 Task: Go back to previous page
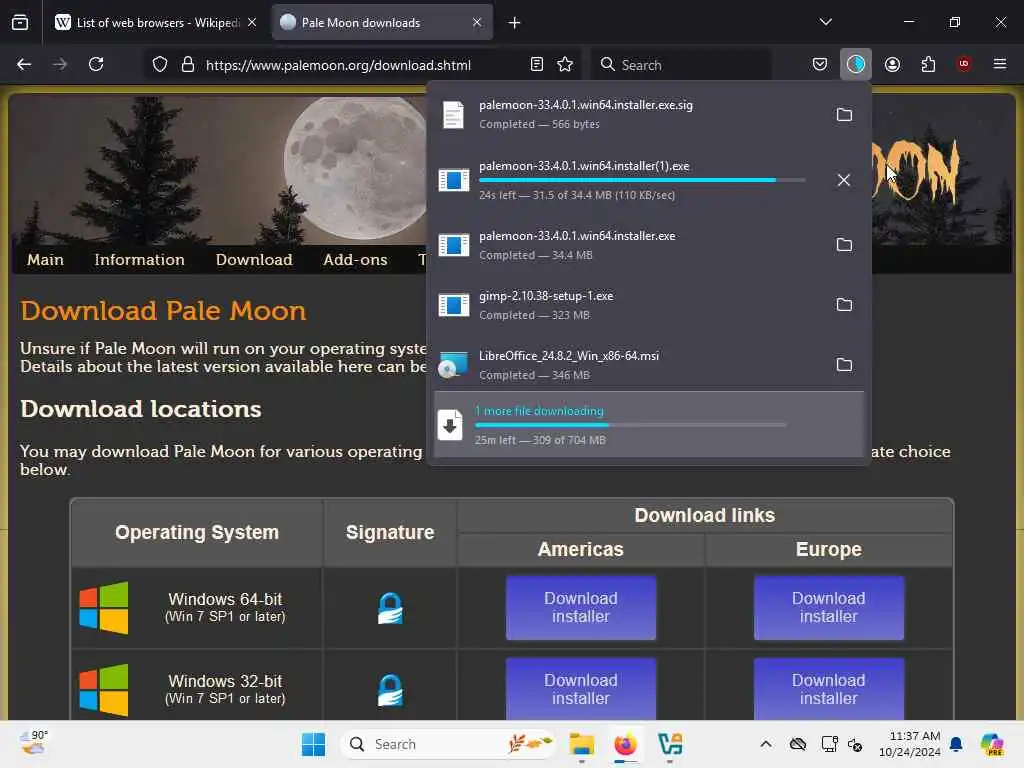tap(24, 64)
